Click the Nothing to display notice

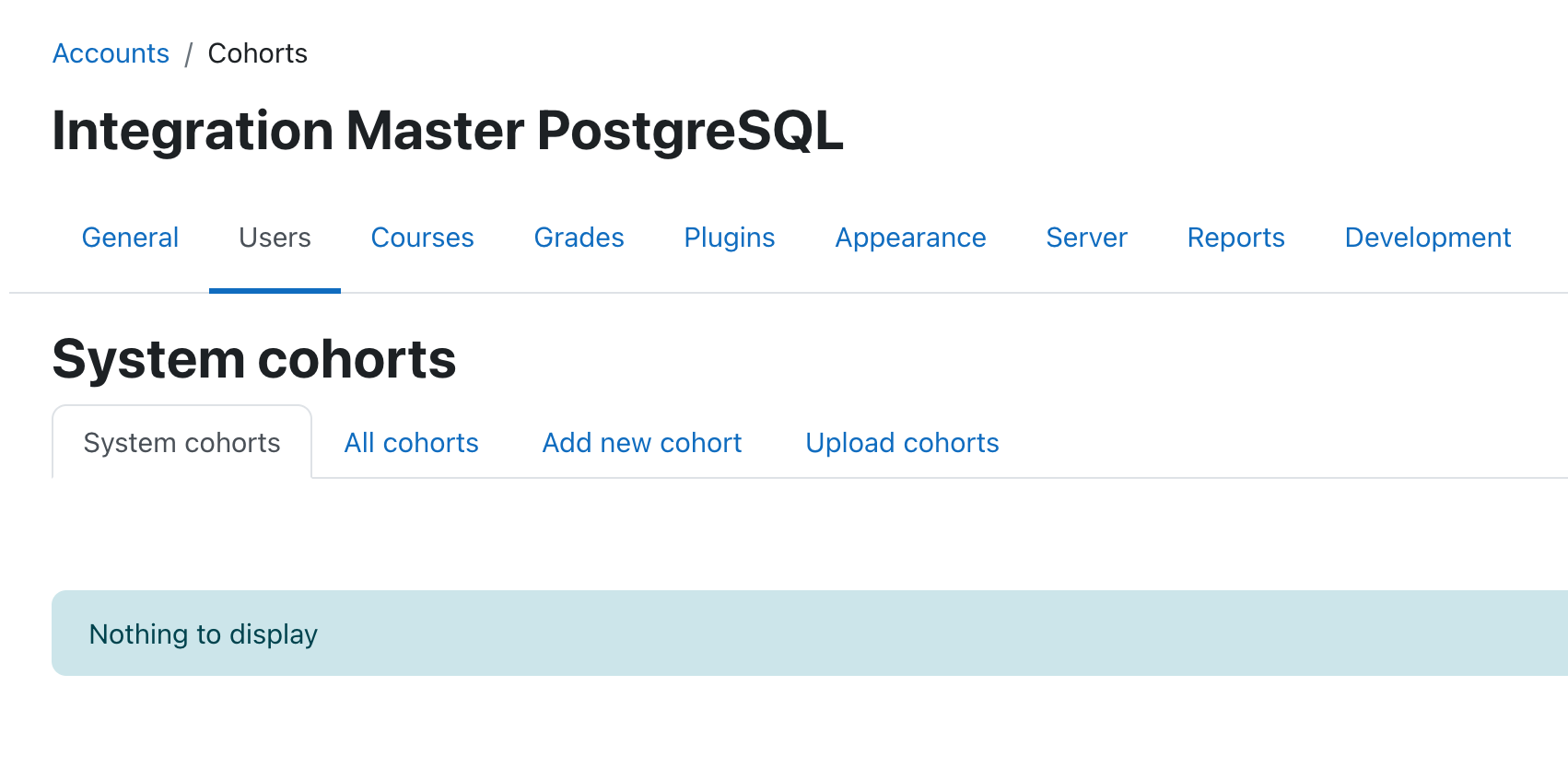(810, 634)
